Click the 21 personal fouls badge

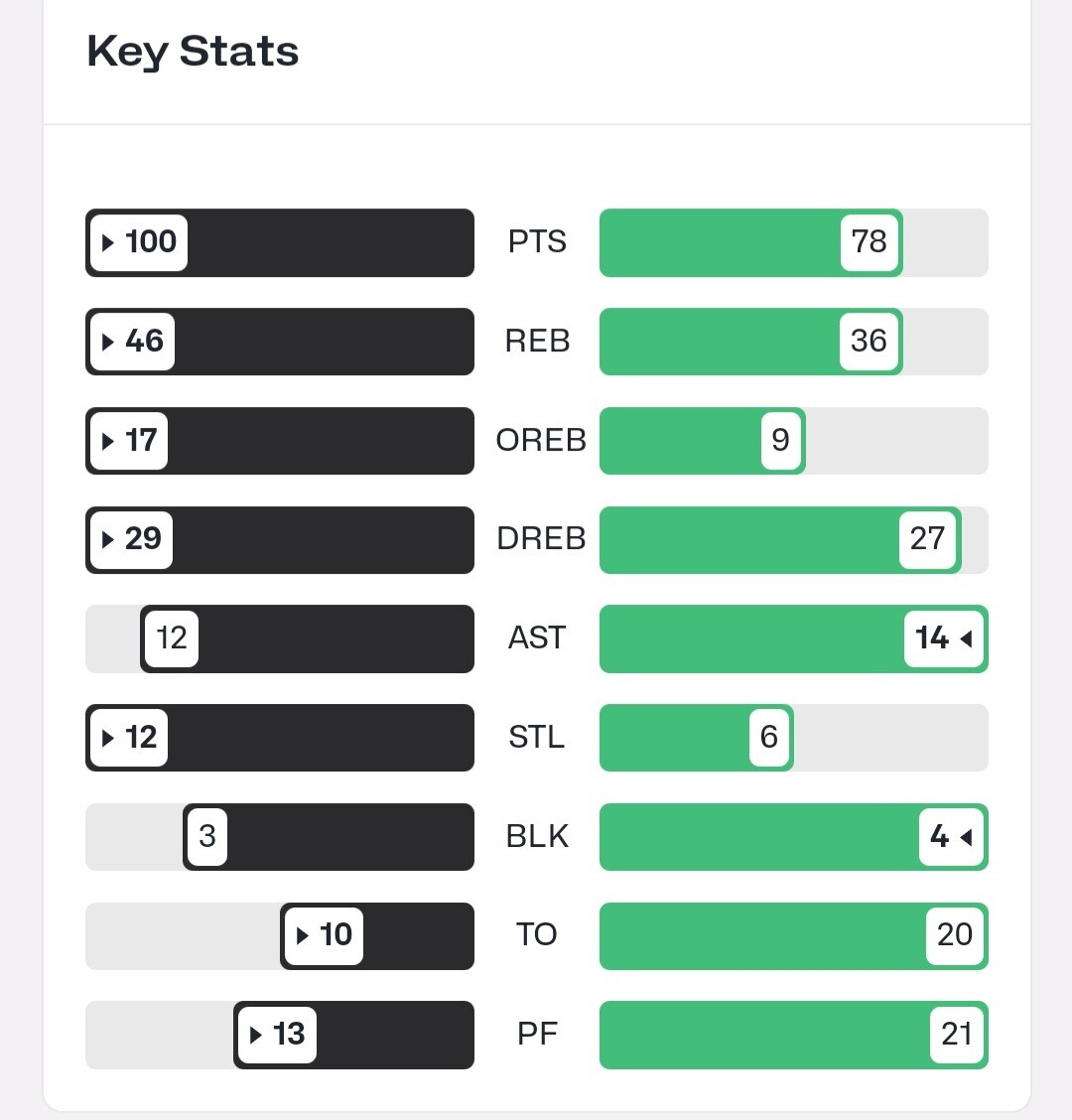(956, 1035)
